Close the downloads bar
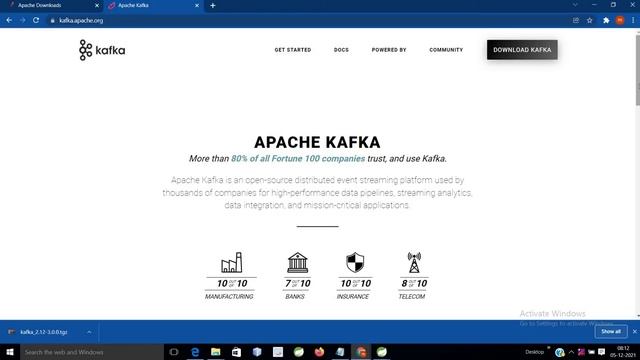The height and width of the screenshot is (360, 640). tap(635, 331)
